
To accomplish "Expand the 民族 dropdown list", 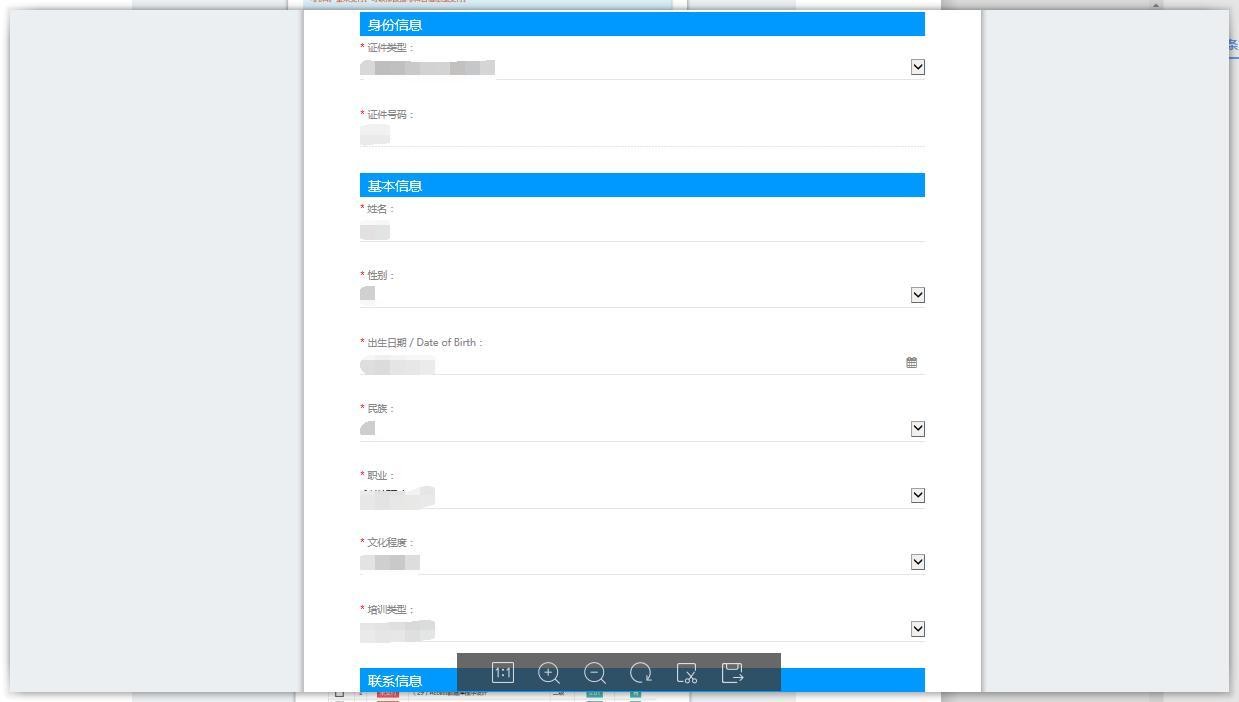I will point(918,429).
